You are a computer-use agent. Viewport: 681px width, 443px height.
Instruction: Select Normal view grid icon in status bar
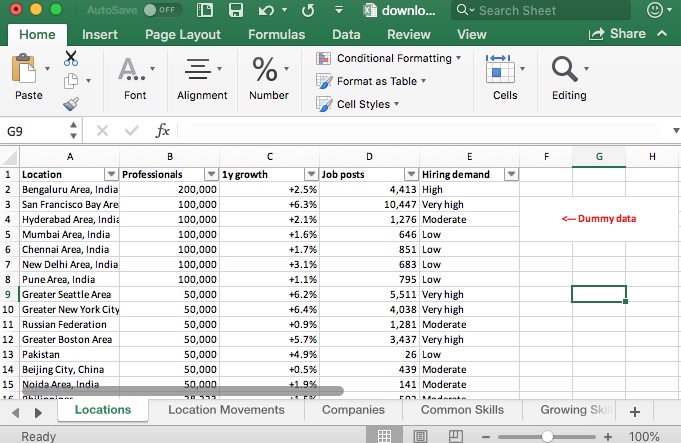click(x=384, y=436)
